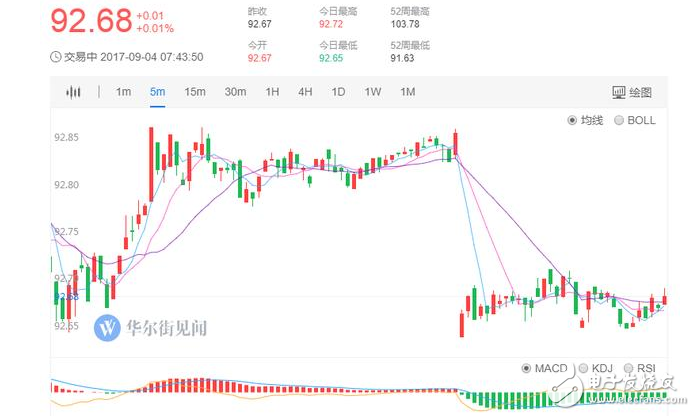The width and height of the screenshot is (695, 416).
Task: Show the 1W weekly chart
Action: (x=372, y=93)
